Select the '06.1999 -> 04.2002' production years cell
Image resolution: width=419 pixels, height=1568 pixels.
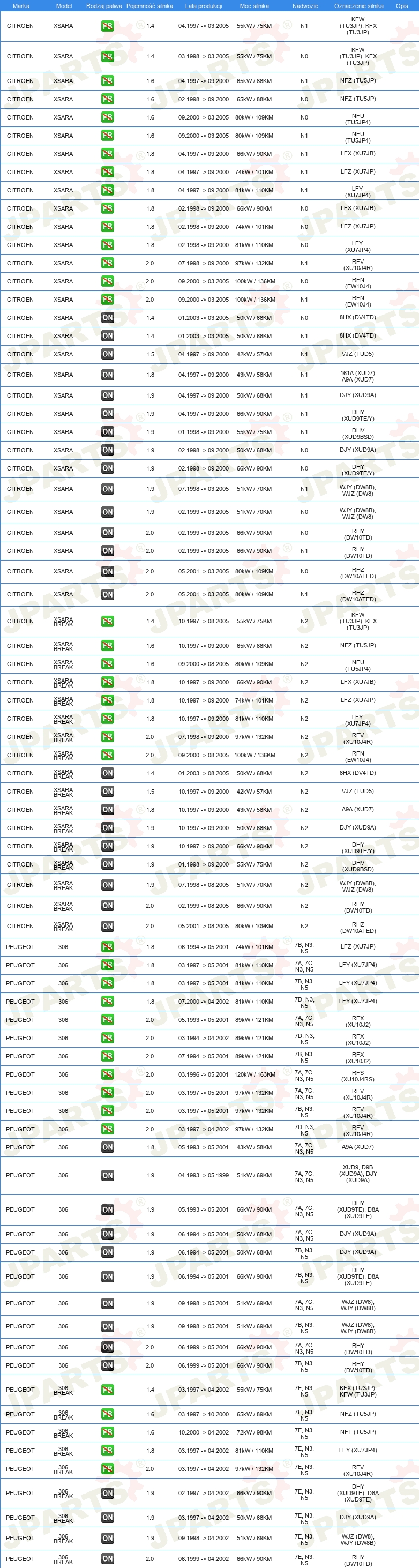[204, 1559]
